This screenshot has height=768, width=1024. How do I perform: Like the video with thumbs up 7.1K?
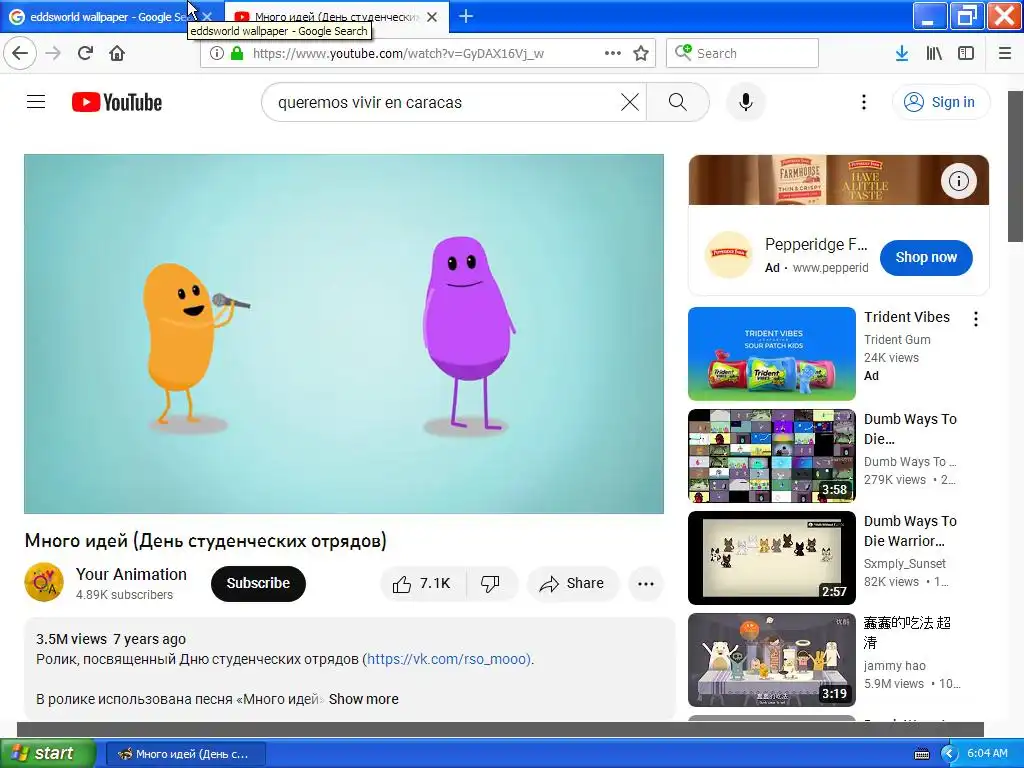coord(423,583)
